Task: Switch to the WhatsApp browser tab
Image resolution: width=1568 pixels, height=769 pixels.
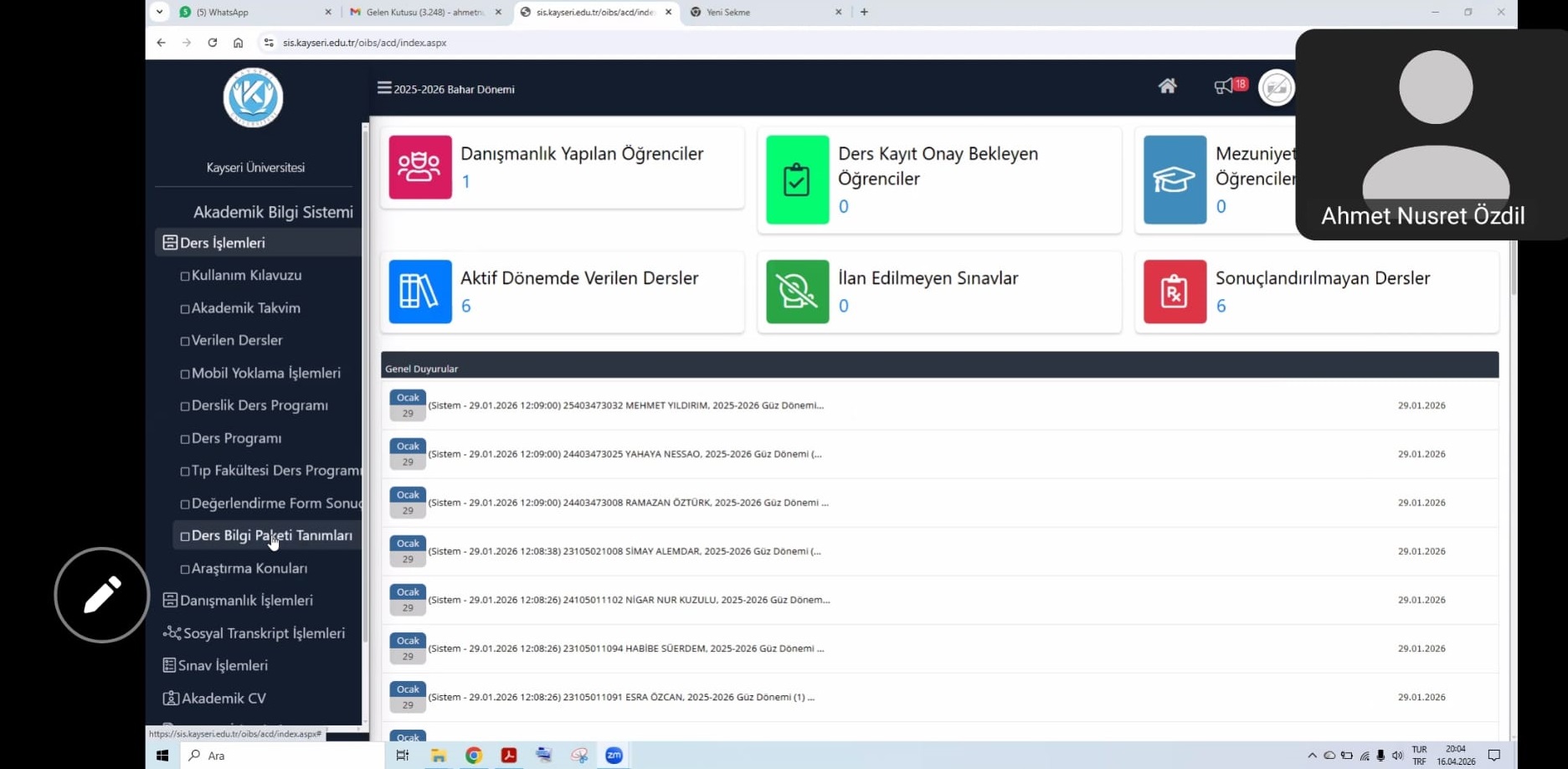Action: coord(251,13)
